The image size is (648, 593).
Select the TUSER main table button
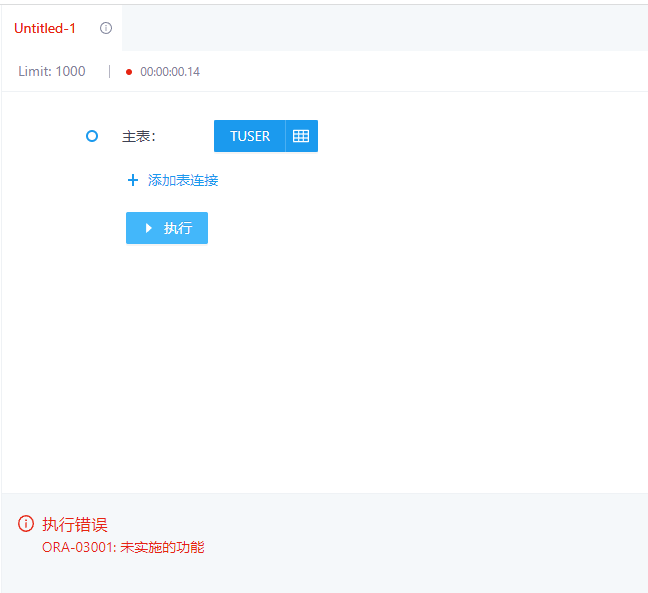click(x=250, y=136)
